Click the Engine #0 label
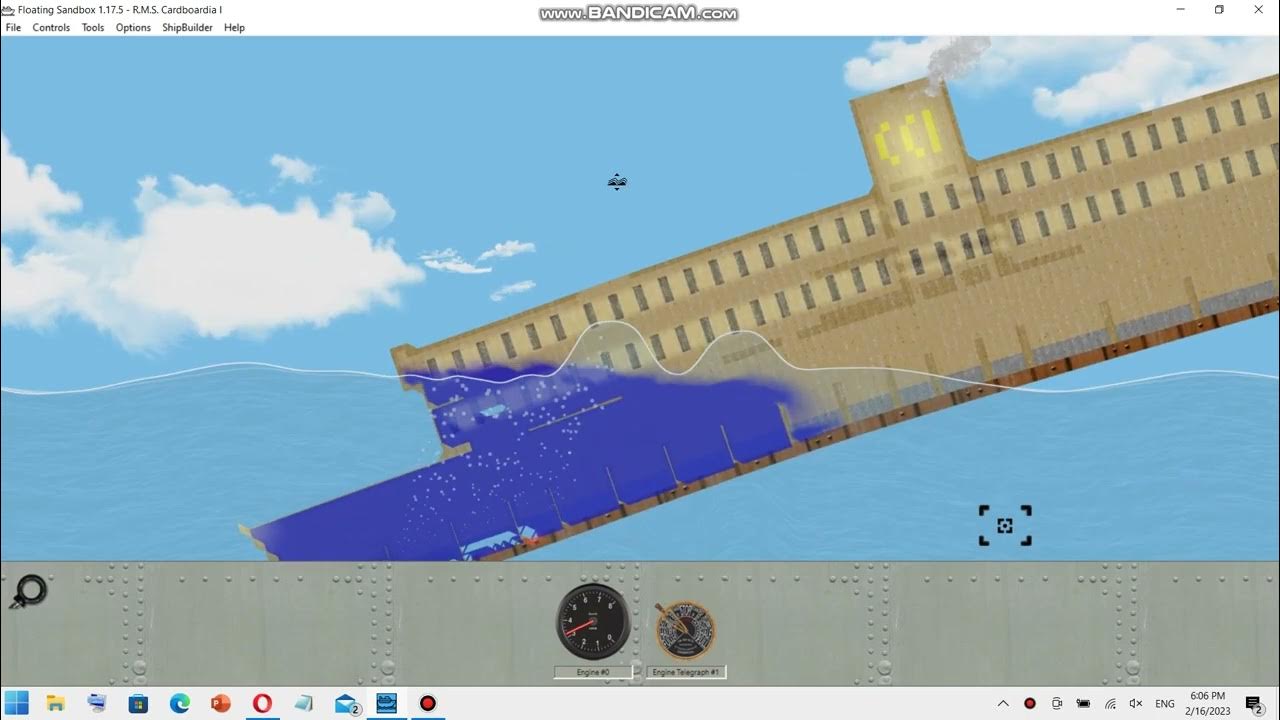Image resolution: width=1280 pixels, height=720 pixels. click(x=593, y=672)
